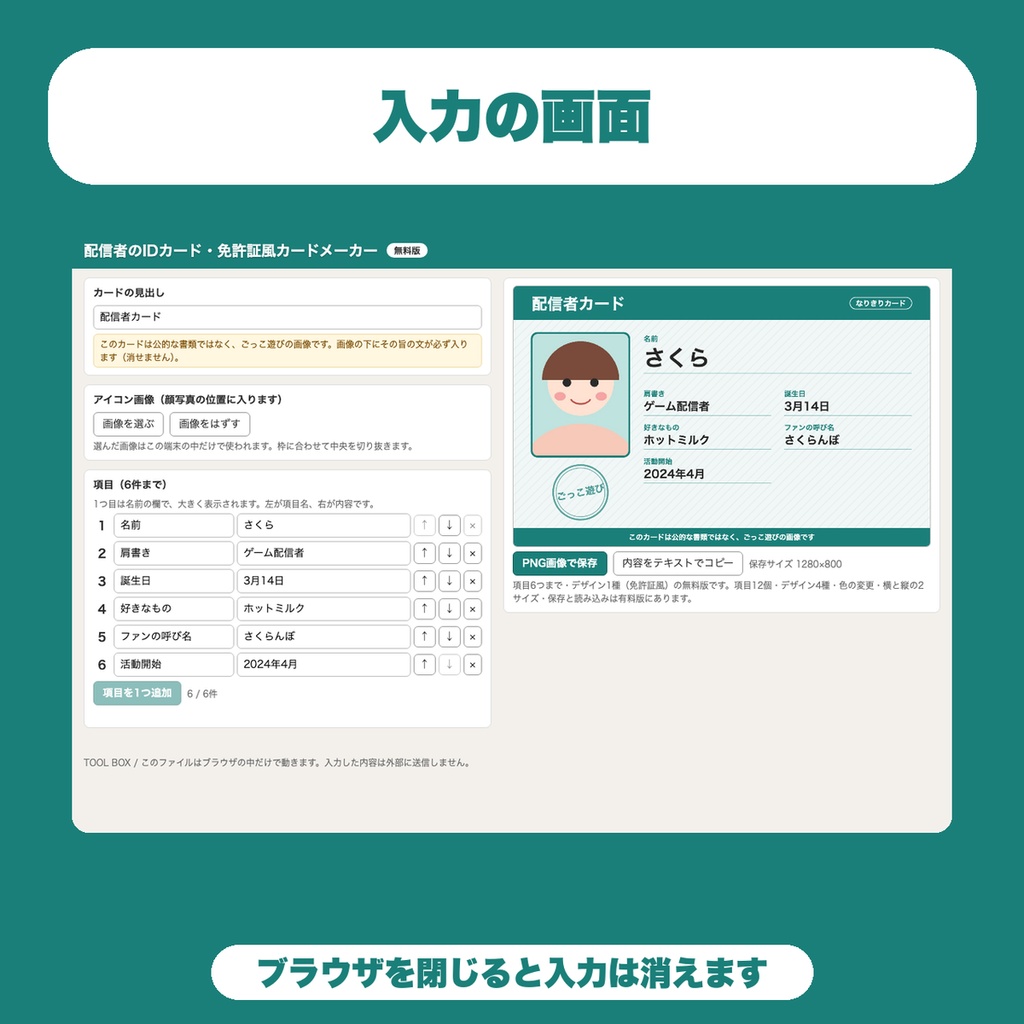Click the 無料版 badge
Screen dimensions: 1024x1024
pos(407,251)
